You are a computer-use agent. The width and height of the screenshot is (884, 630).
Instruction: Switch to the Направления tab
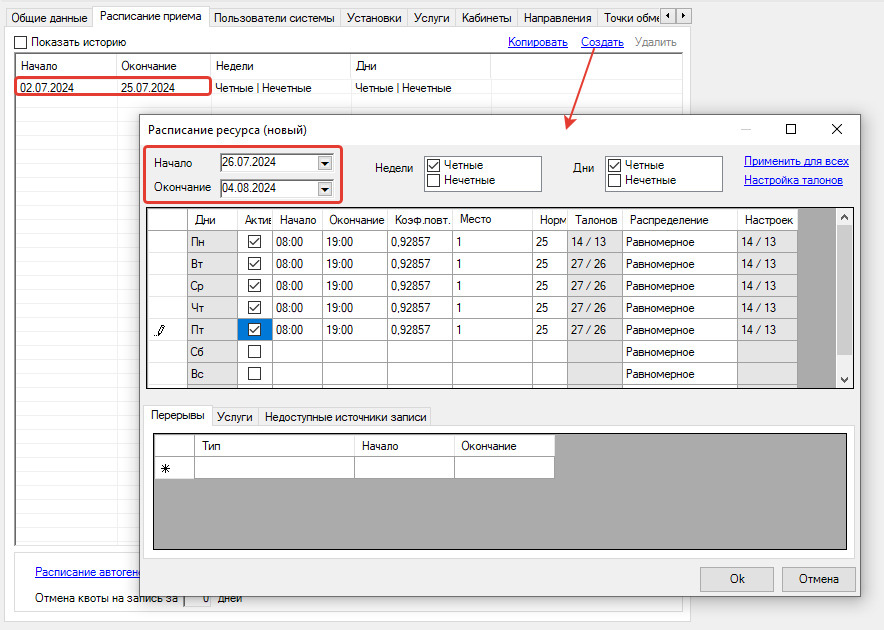coord(558,18)
